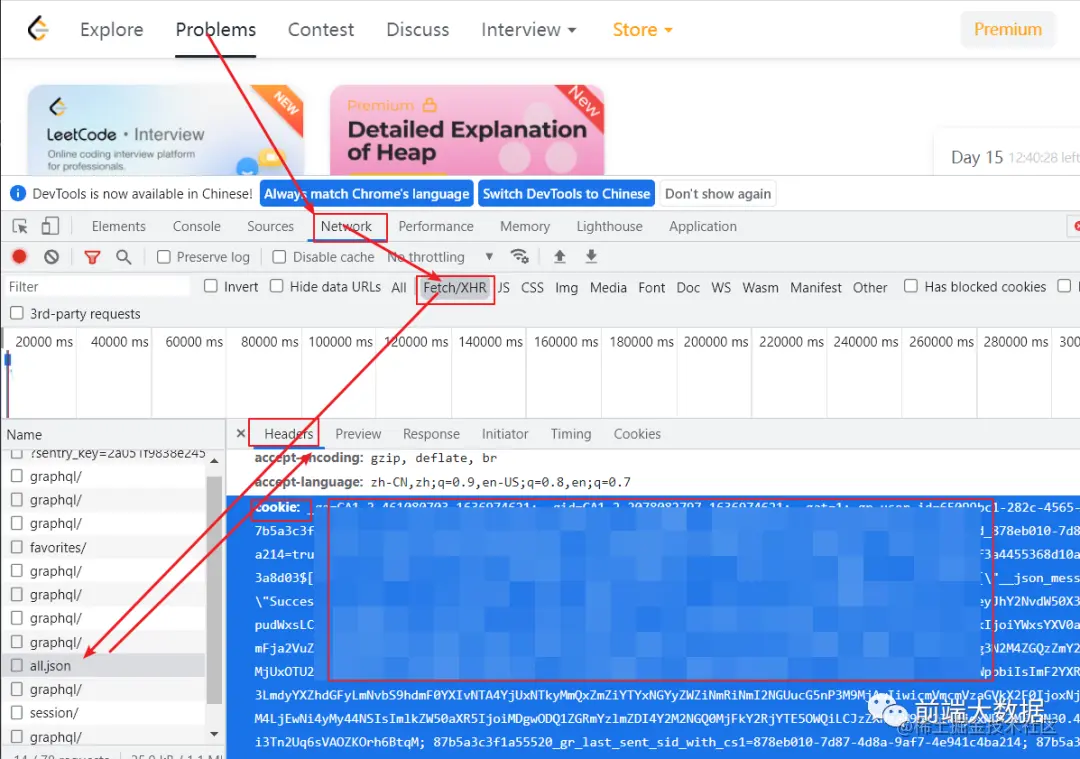Open the Discuss page link

tap(417, 30)
